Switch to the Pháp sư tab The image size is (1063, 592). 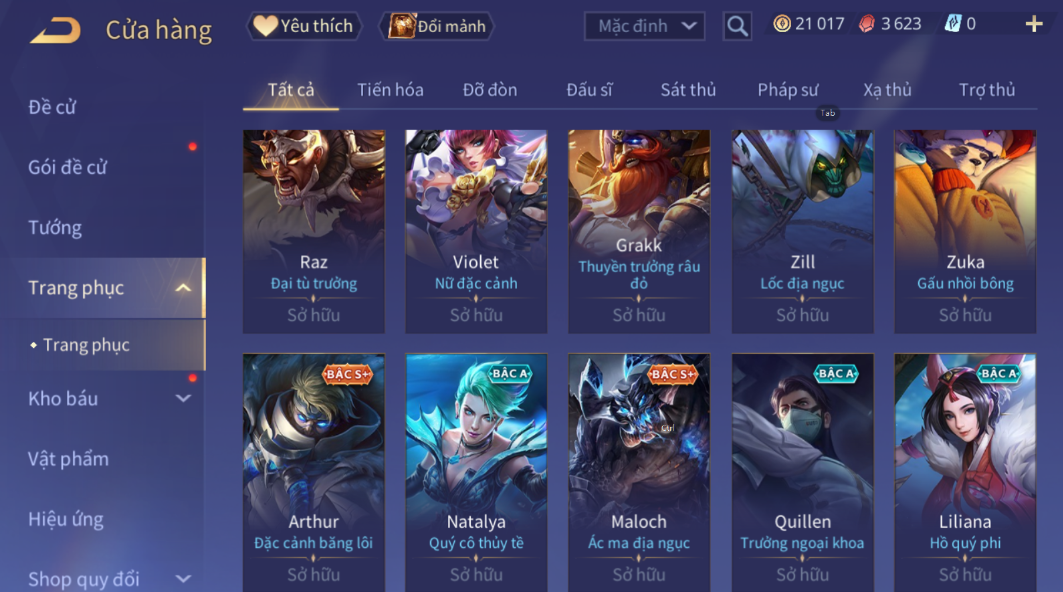[x=788, y=90]
